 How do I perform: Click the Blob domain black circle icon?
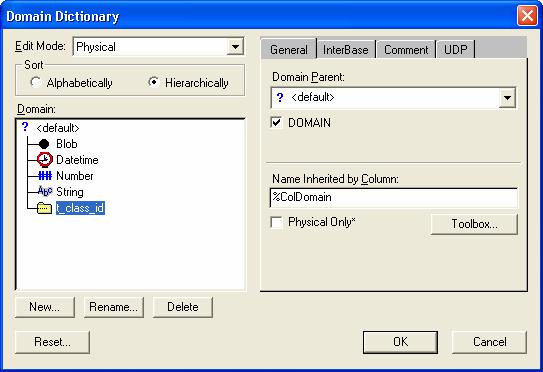click(44, 144)
